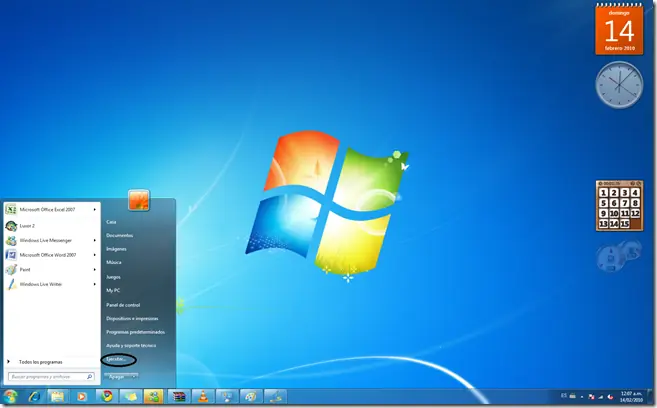The height and width of the screenshot is (408, 657).
Task: Expand Excel 2007 jump list arrow
Action: click(95, 209)
